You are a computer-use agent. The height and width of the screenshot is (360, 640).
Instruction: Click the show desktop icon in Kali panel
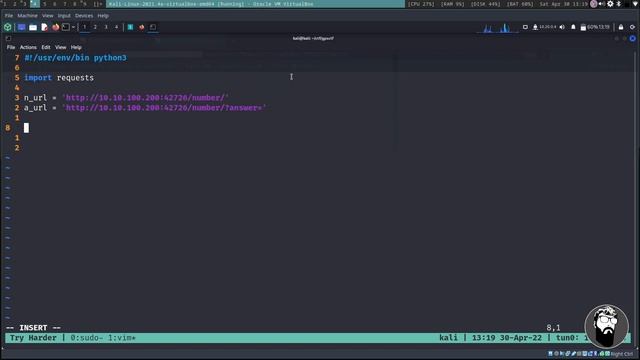(22, 27)
